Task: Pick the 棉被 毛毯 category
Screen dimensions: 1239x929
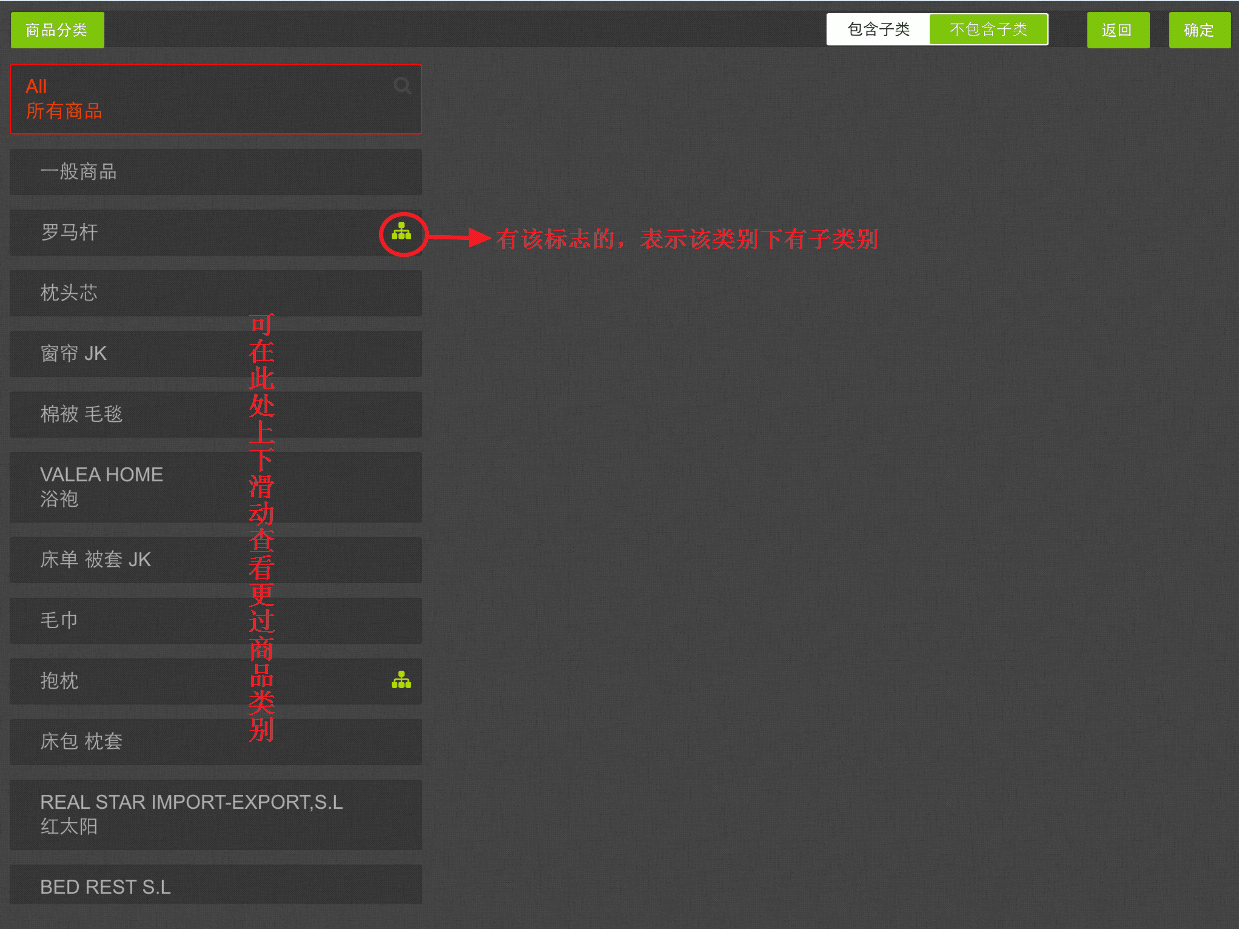Action: tap(216, 414)
